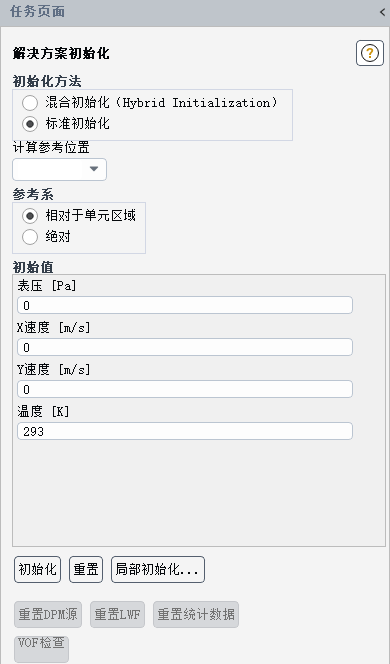The width and height of the screenshot is (390, 664).
Task: Select 相对于单元区域 reference frame
Action: tap(30, 216)
